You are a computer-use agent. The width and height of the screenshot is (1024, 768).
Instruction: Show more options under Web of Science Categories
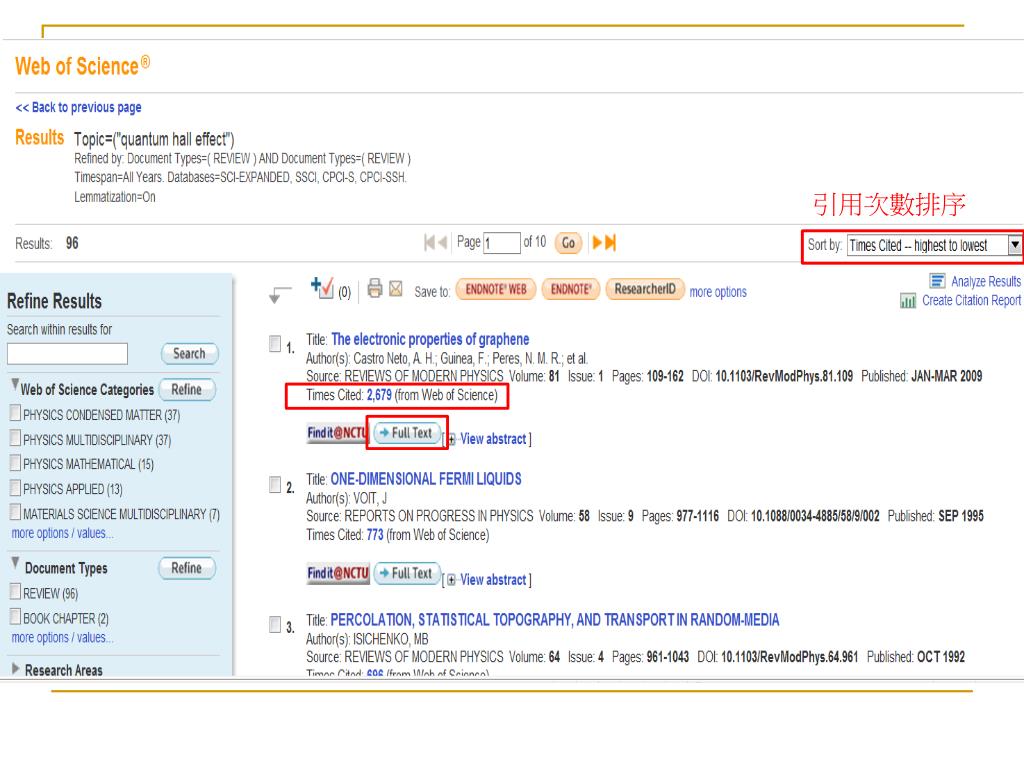[62, 534]
